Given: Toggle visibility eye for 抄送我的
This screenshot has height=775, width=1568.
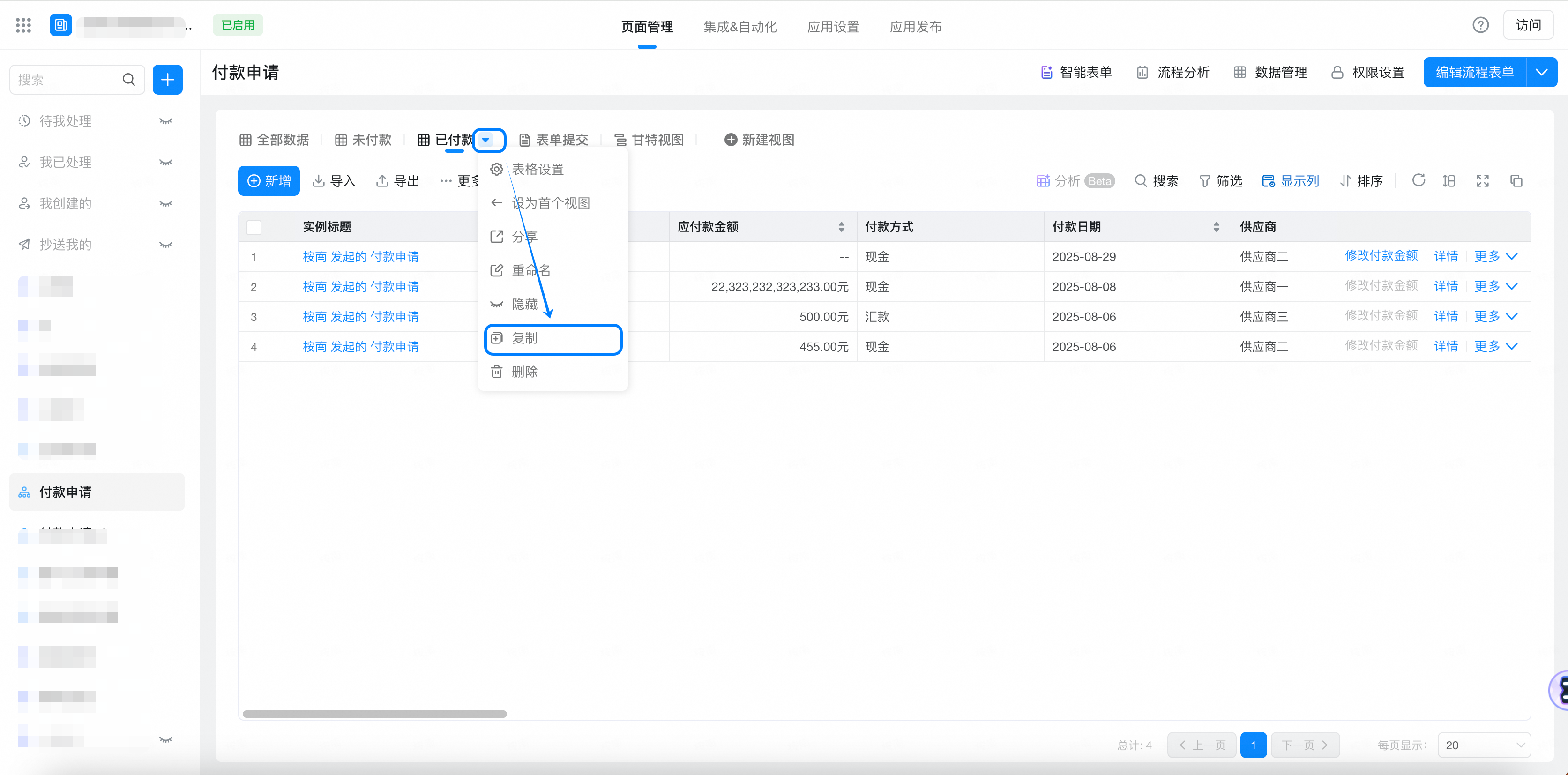Looking at the screenshot, I should coord(165,245).
